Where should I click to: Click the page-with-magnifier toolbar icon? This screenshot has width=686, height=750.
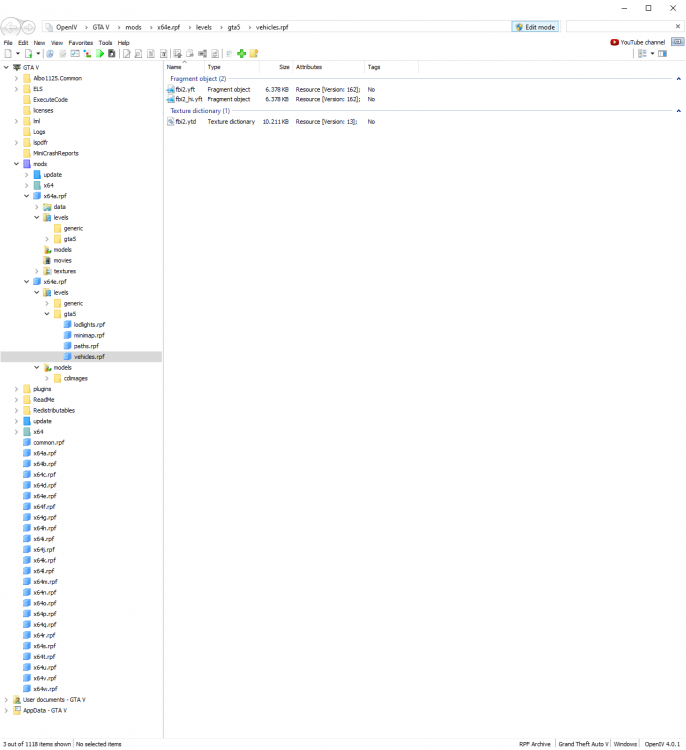139,54
